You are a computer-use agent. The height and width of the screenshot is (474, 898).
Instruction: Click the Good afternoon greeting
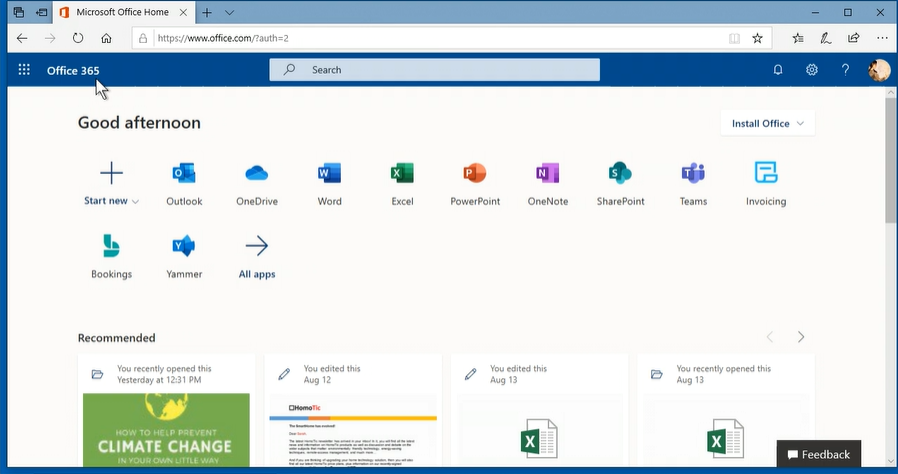pyautogui.click(x=139, y=123)
